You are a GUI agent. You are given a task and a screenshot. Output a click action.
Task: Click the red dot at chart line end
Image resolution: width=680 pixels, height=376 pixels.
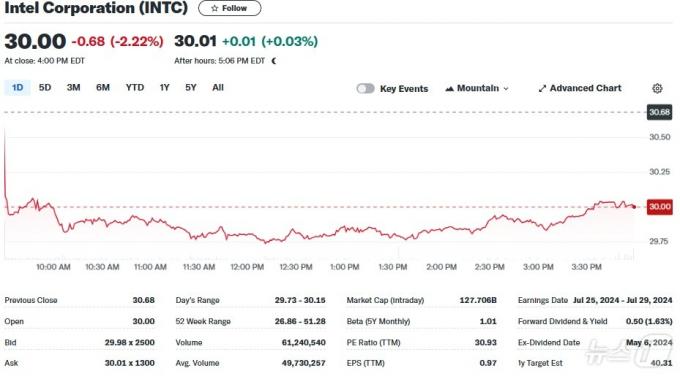[x=634, y=207]
